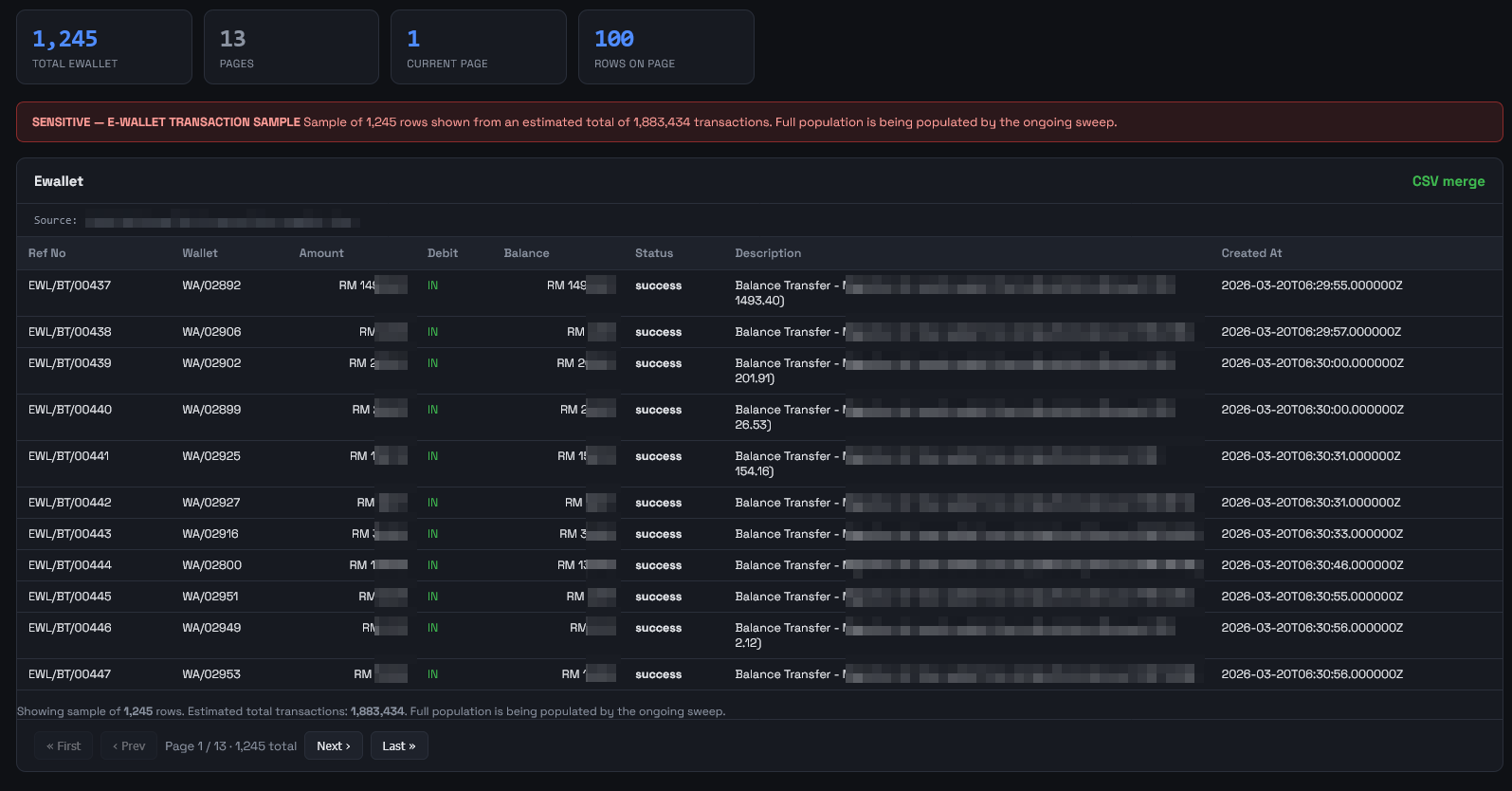Click the Prev page button
This screenshot has height=791, width=1512.
tap(129, 746)
